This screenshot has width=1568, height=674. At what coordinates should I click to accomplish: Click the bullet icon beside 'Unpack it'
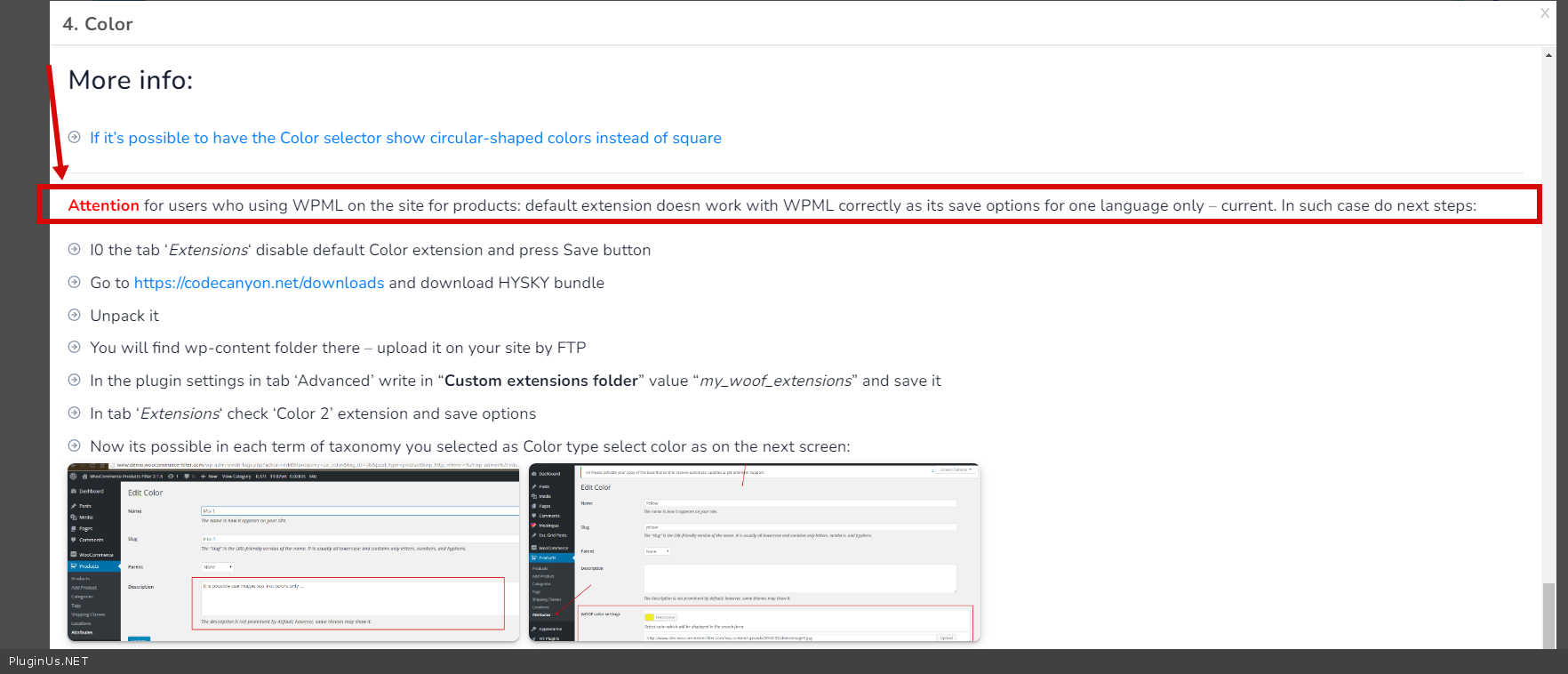coord(75,315)
